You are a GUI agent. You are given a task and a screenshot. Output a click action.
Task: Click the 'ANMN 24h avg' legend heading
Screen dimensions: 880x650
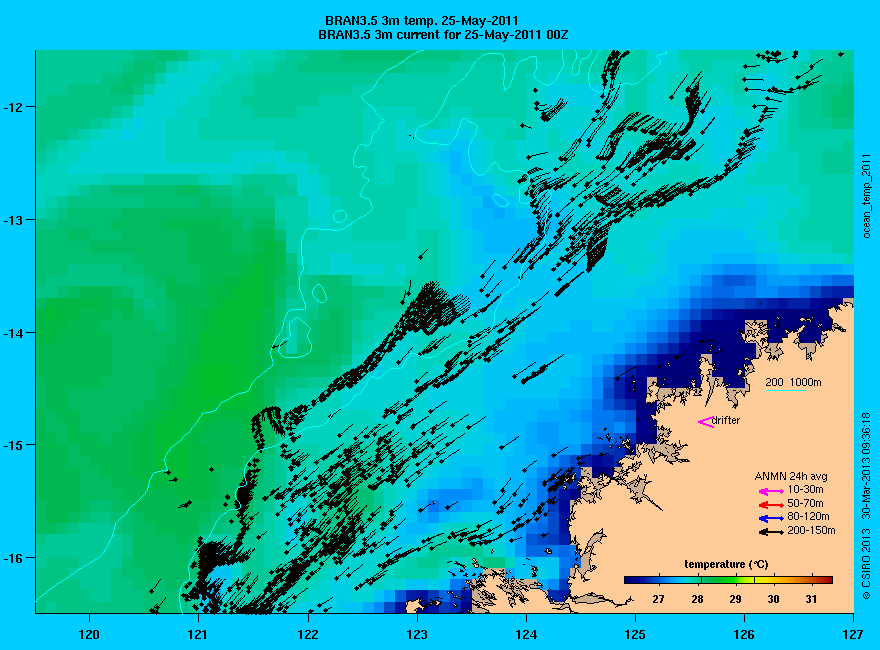coord(791,477)
